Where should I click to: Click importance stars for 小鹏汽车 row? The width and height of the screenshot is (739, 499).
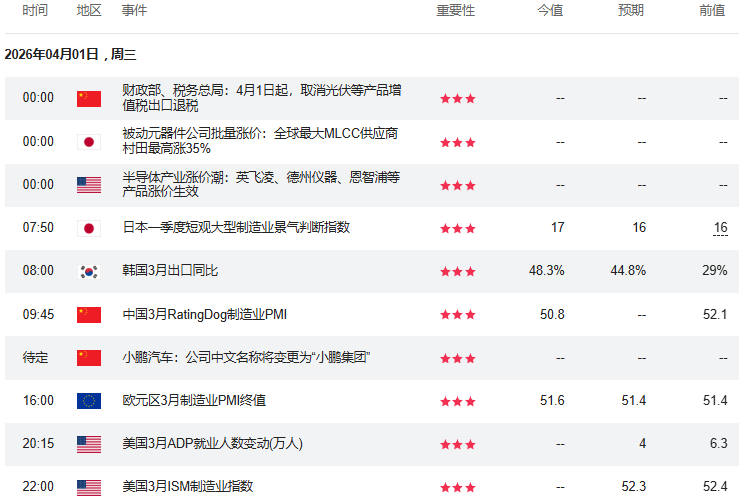[458, 359]
